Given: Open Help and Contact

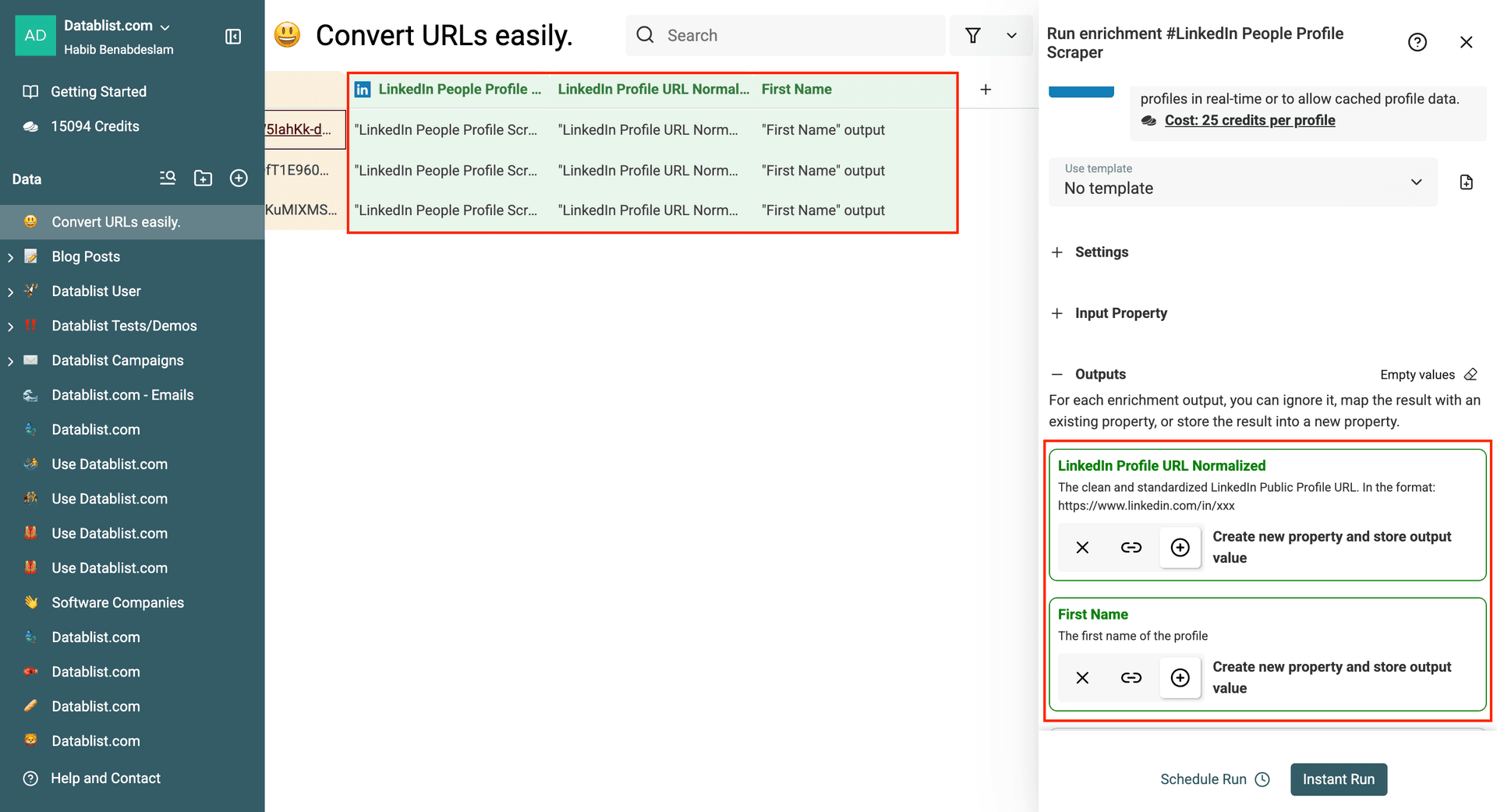Looking at the screenshot, I should pos(105,778).
